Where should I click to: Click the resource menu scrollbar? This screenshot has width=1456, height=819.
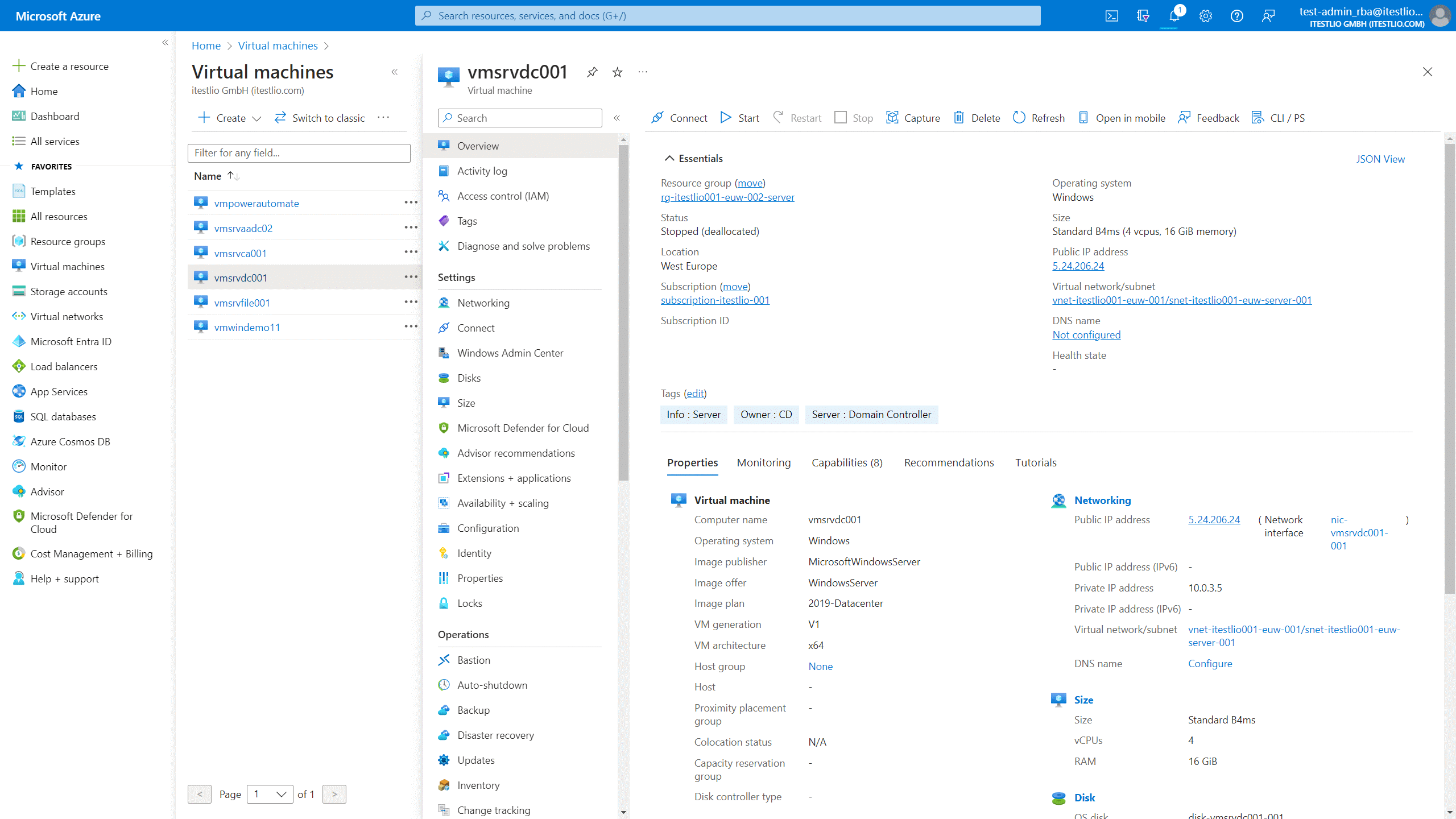(623, 313)
